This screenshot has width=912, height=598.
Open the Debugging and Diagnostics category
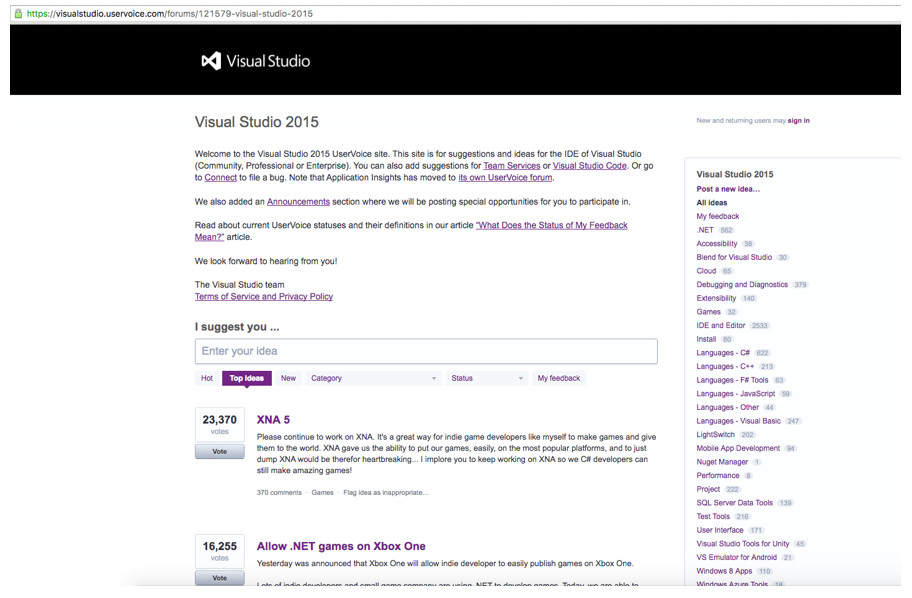click(744, 284)
